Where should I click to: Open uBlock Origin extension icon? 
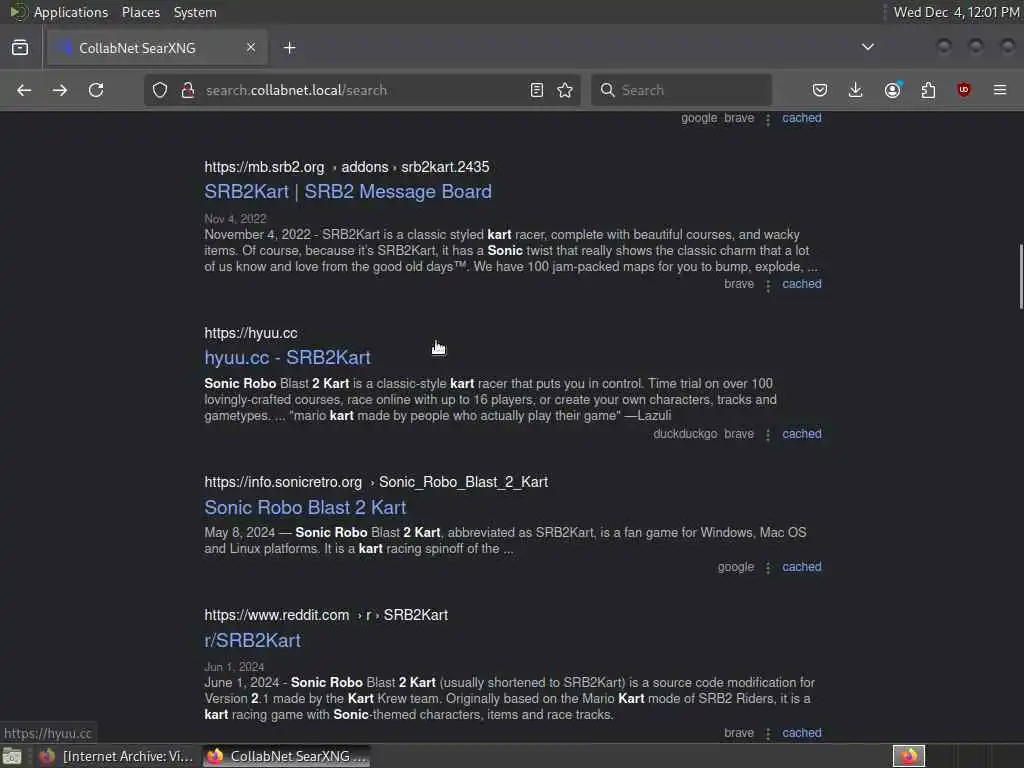963,90
